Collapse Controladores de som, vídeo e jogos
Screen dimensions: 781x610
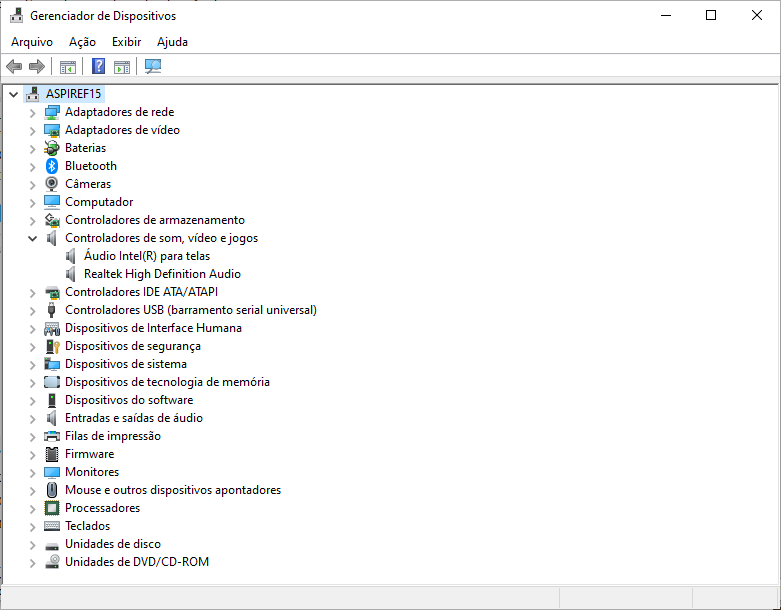click(33, 239)
